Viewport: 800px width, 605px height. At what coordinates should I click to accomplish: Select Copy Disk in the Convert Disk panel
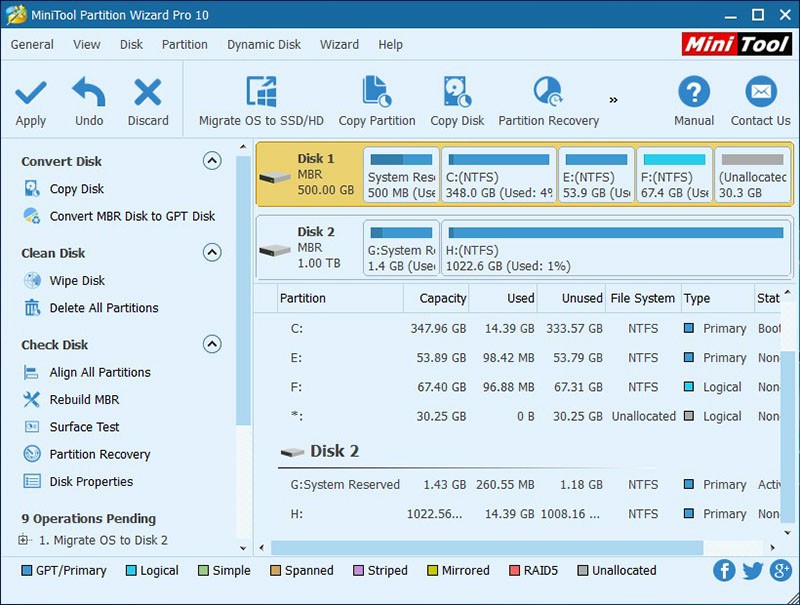[x=77, y=189]
